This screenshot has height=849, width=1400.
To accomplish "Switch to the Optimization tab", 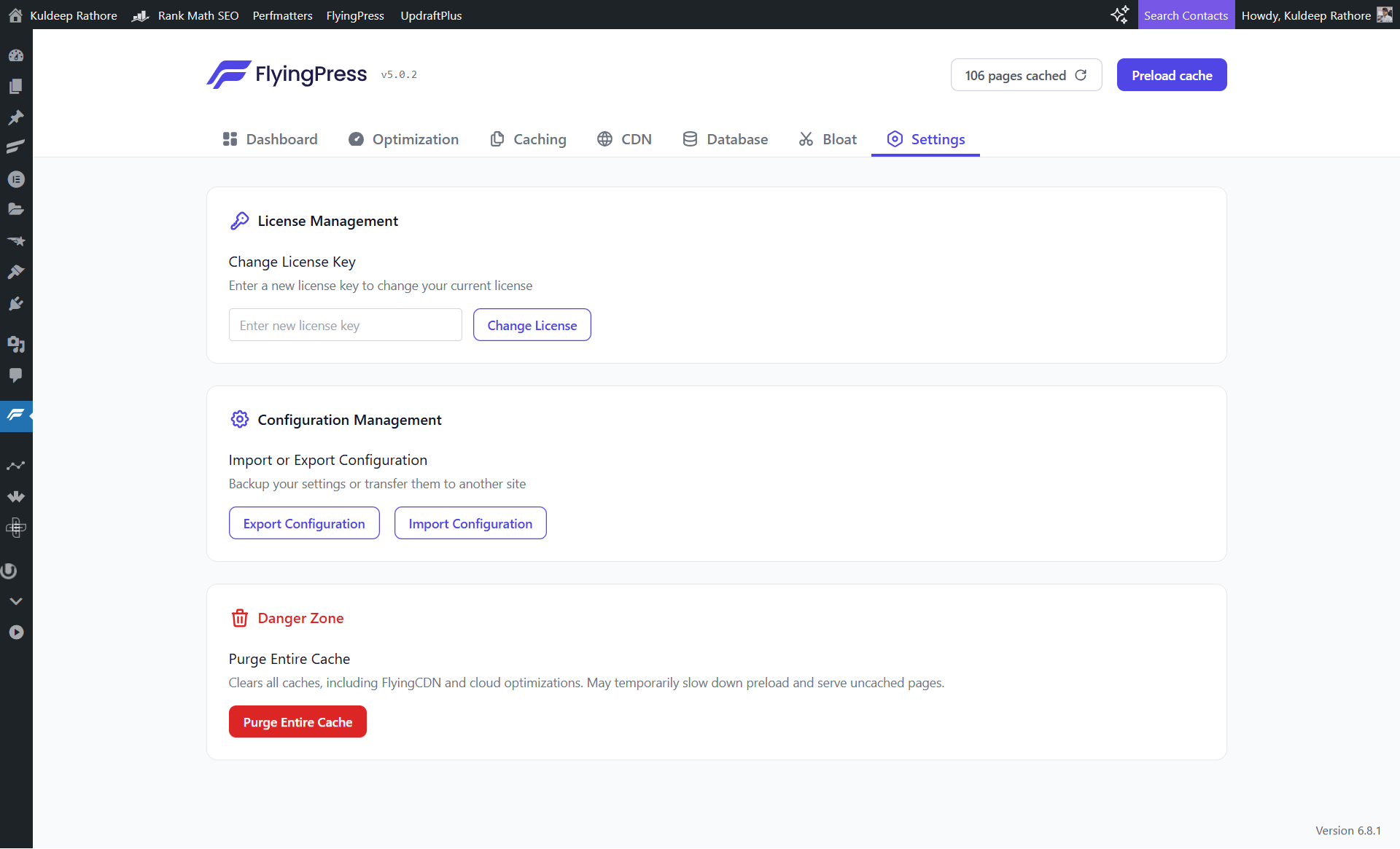I will coord(403,139).
